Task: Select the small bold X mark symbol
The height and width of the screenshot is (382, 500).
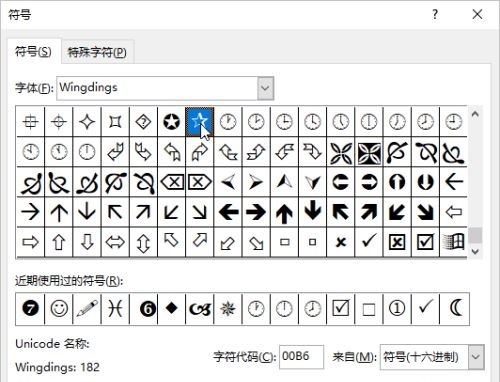Action: (x=341, y=242)
